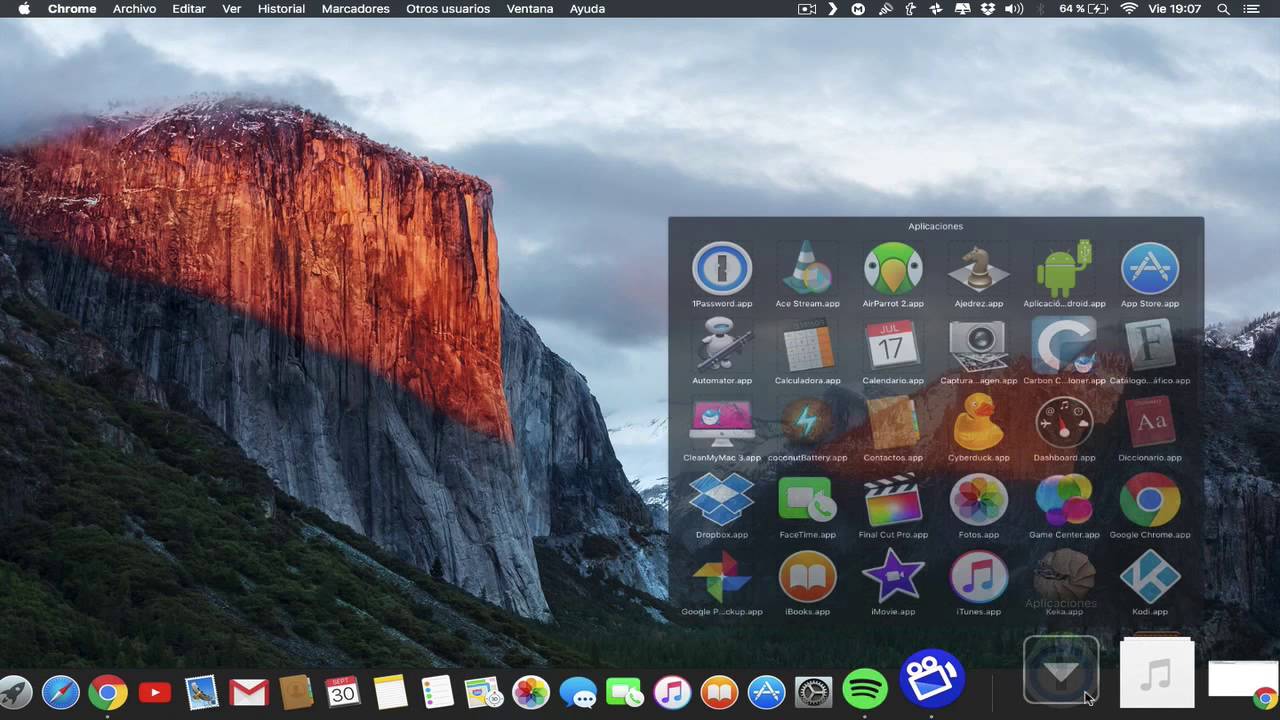Launch Google Chrome.app from the stack grid

(x=1150, y=499)
